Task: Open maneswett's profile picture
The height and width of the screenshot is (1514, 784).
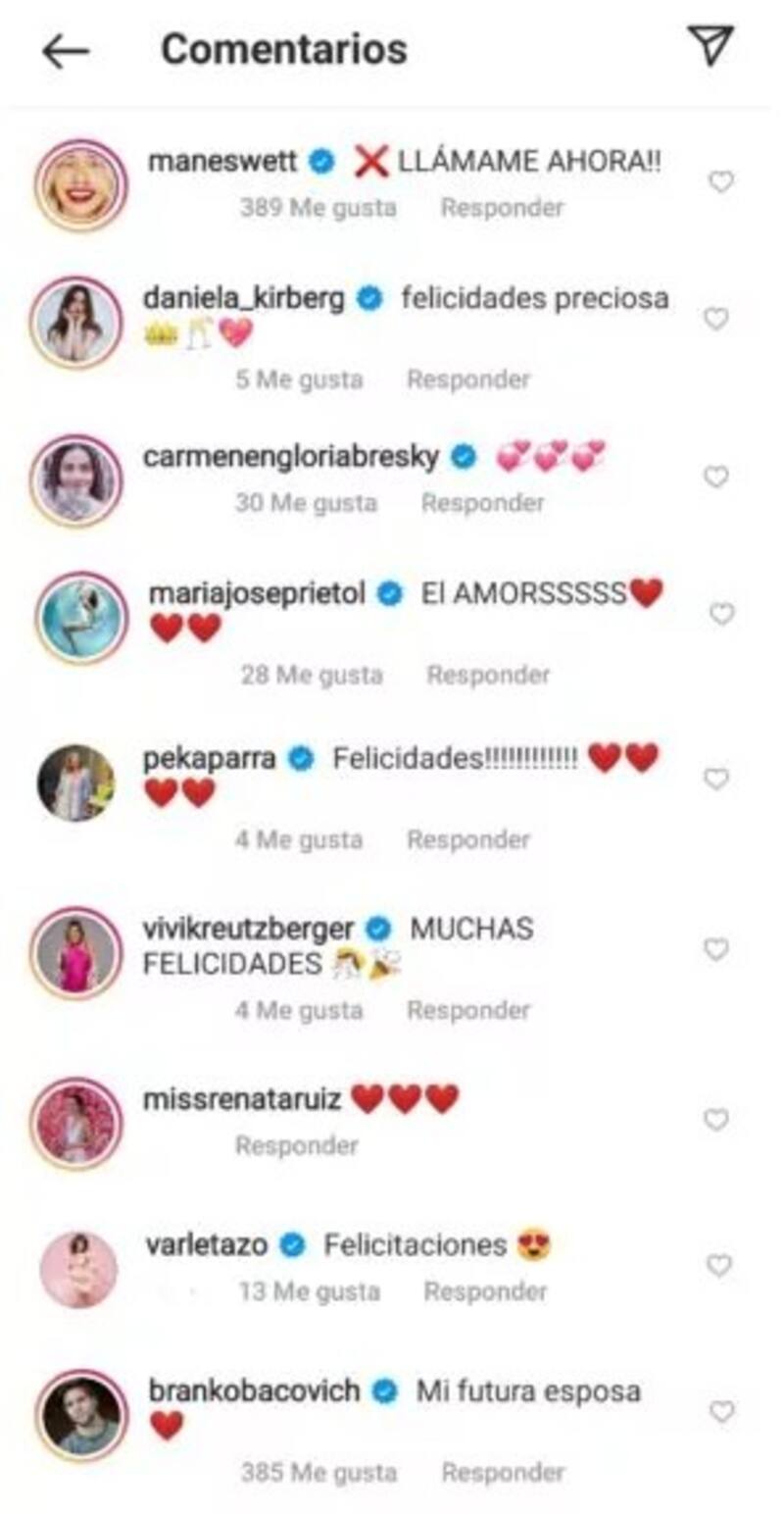Action: pos(81,185)
